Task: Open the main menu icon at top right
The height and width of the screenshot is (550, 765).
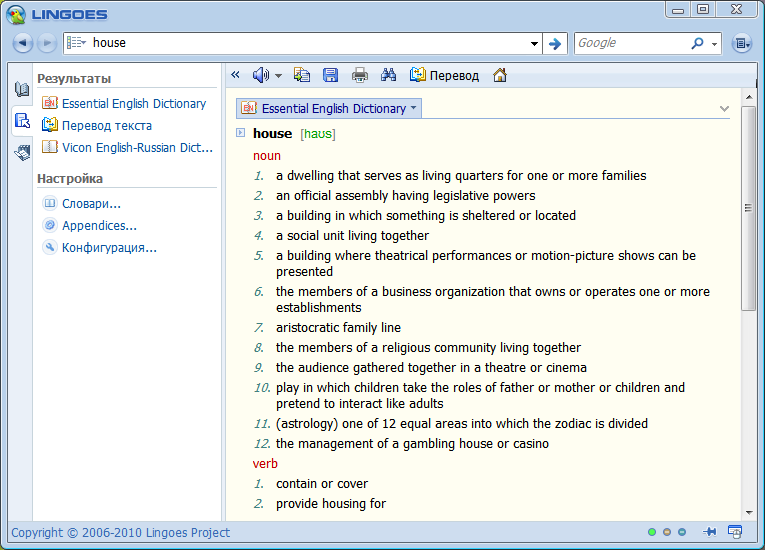Action: coord(741,43)
